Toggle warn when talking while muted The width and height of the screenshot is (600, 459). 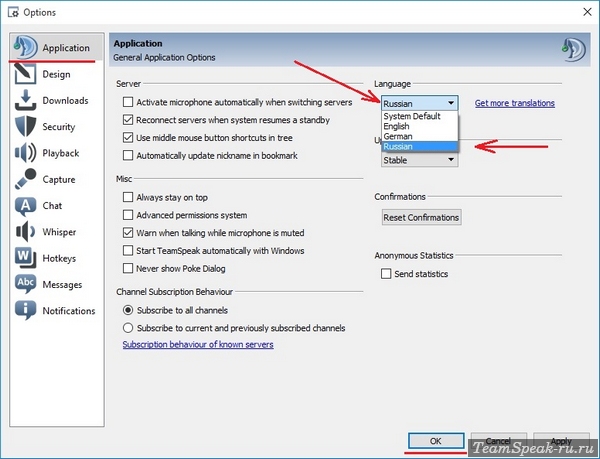[128, 233]
